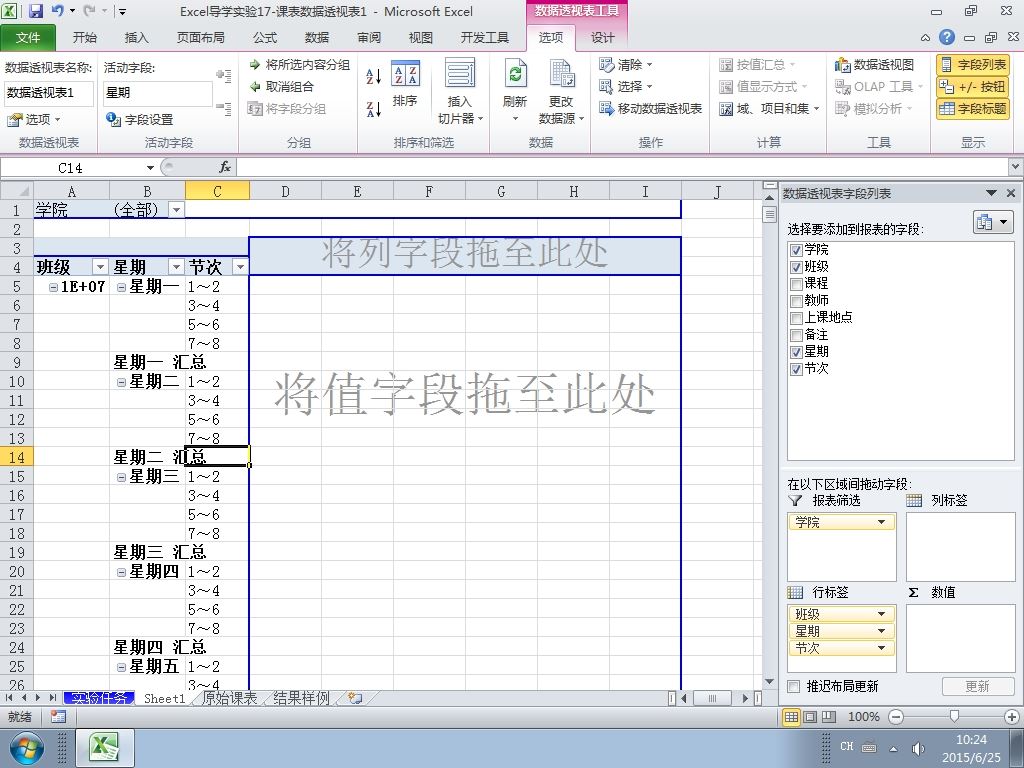Uncheck the 节次 field checkbox
The height and width of the screenshot is (768, 1024).
[x=795, y=369]
